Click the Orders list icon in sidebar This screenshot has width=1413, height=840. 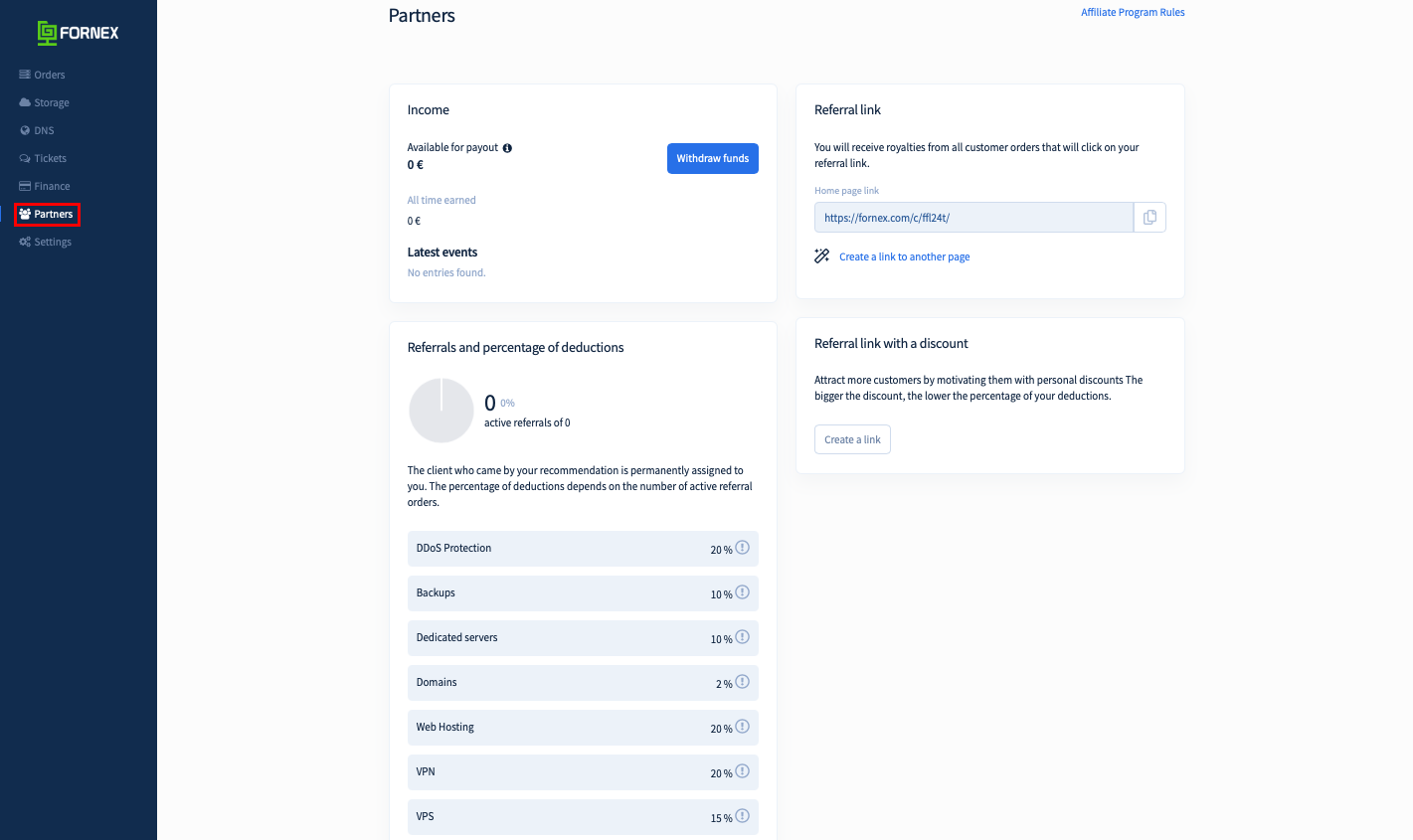25,75
